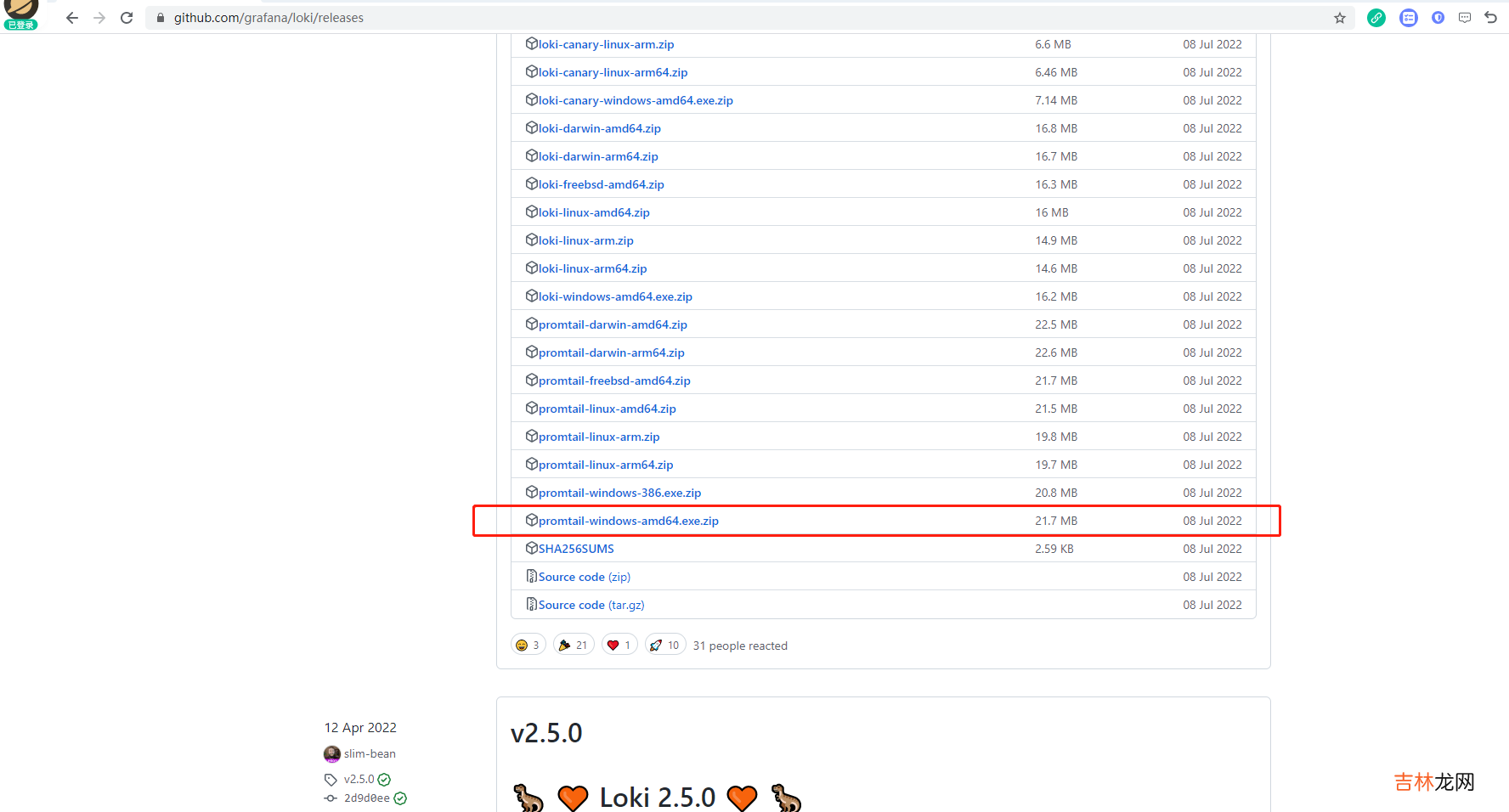Click verified check icon next to commit 2d9d0ee
Viewport: 1509px width, 812px height.
click(400, 798)
